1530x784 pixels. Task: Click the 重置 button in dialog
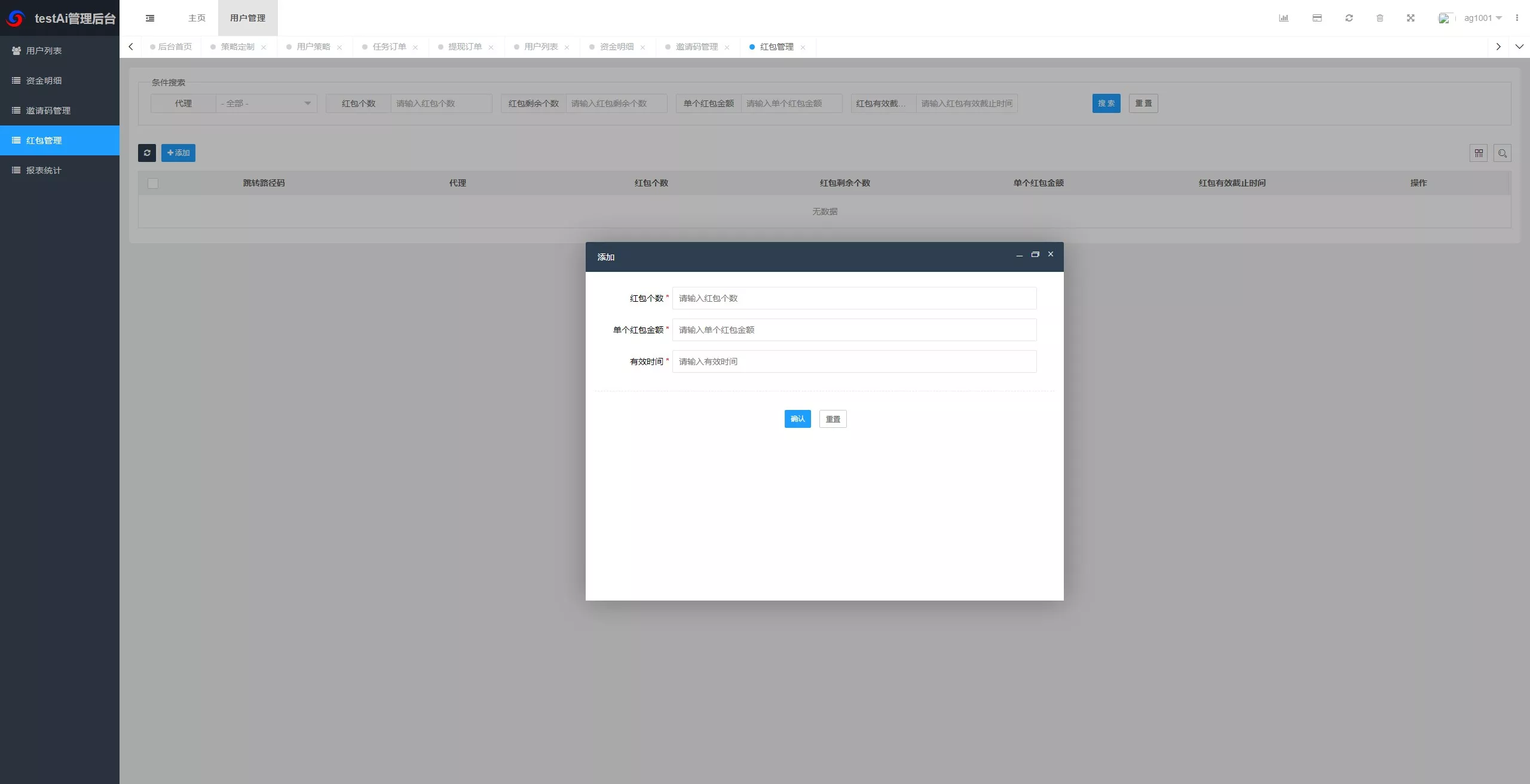click(x=833, y=419)
